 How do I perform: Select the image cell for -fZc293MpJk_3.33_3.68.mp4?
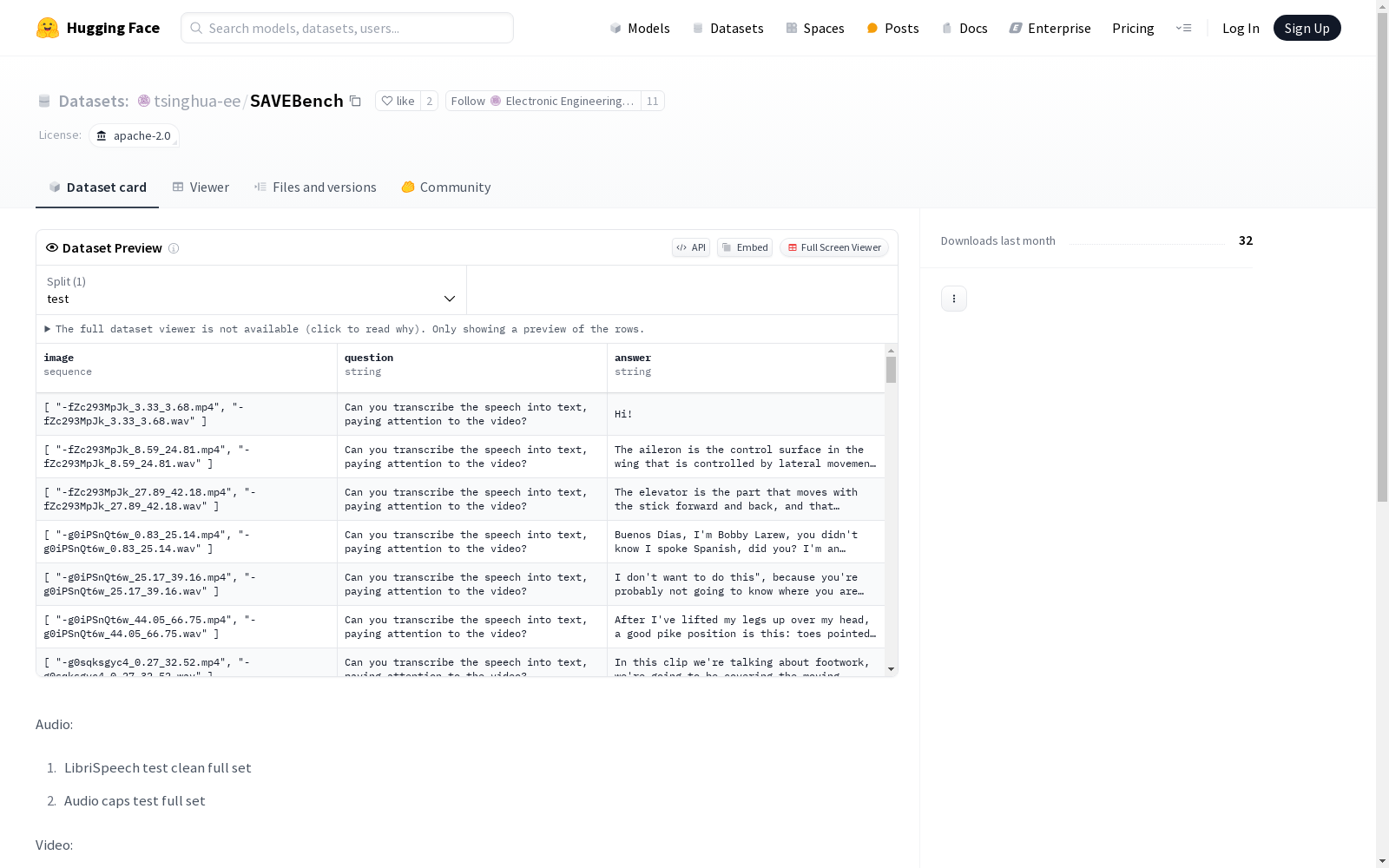pos(187,415)
